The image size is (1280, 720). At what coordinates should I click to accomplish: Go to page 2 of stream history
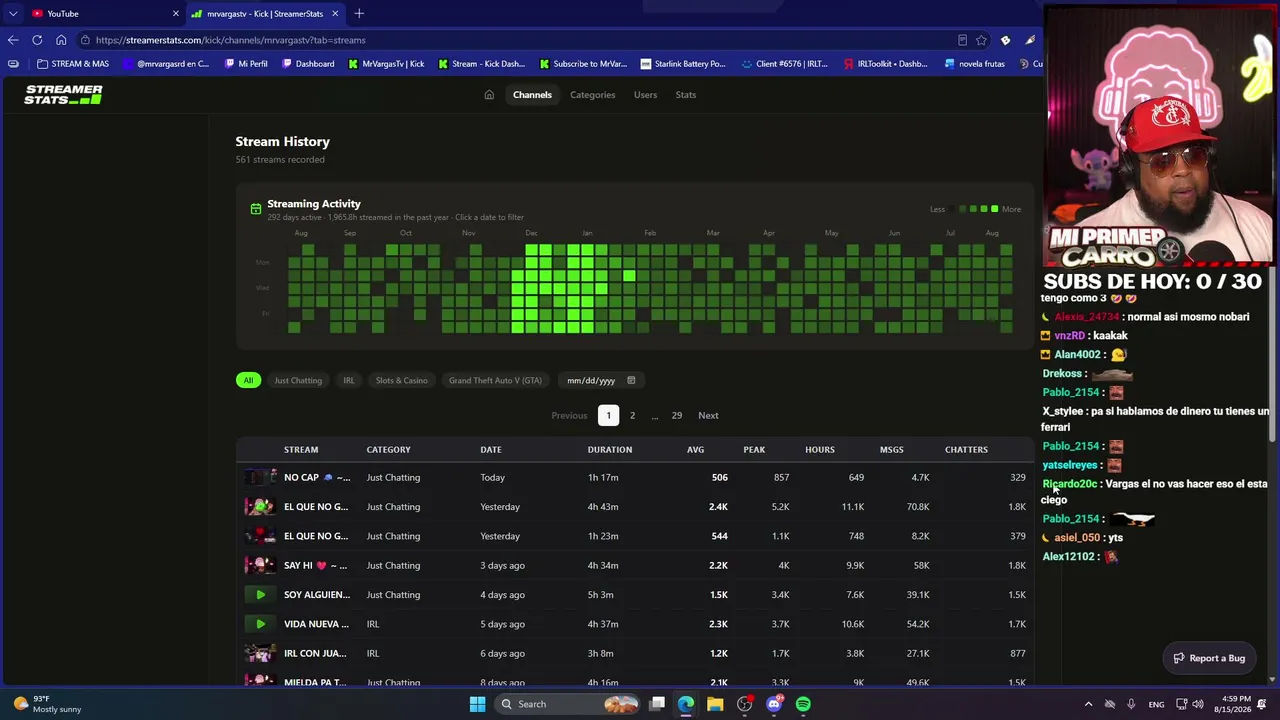(x=632, y=415)
